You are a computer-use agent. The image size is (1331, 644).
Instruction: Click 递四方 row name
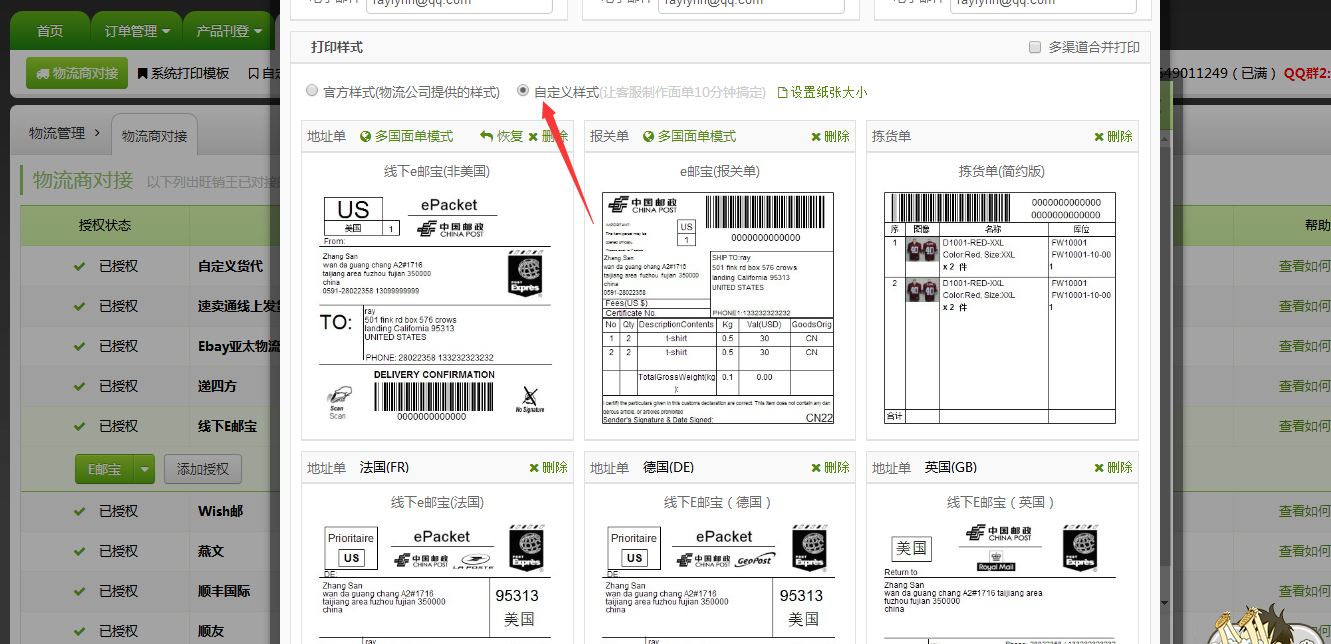217,386
